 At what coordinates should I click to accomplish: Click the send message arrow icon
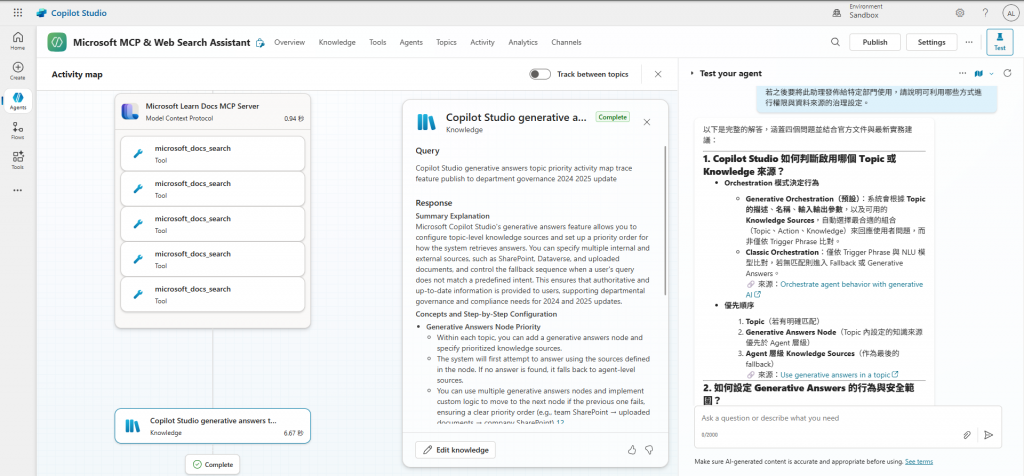click(989, 435)
